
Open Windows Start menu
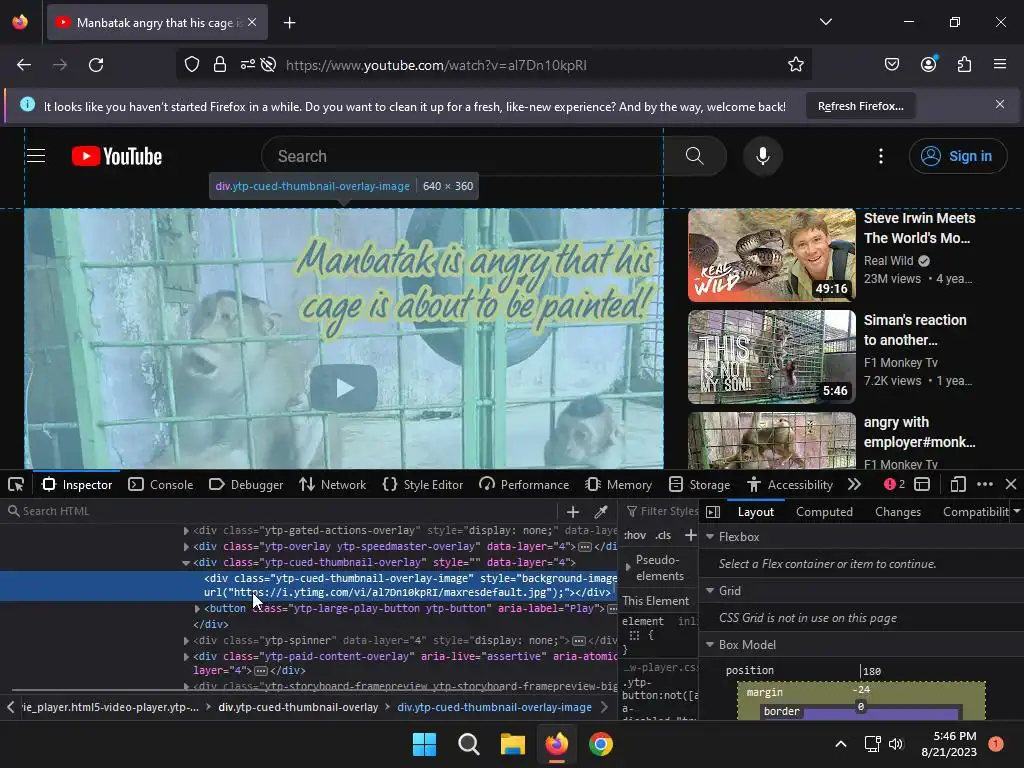point(424,744)
